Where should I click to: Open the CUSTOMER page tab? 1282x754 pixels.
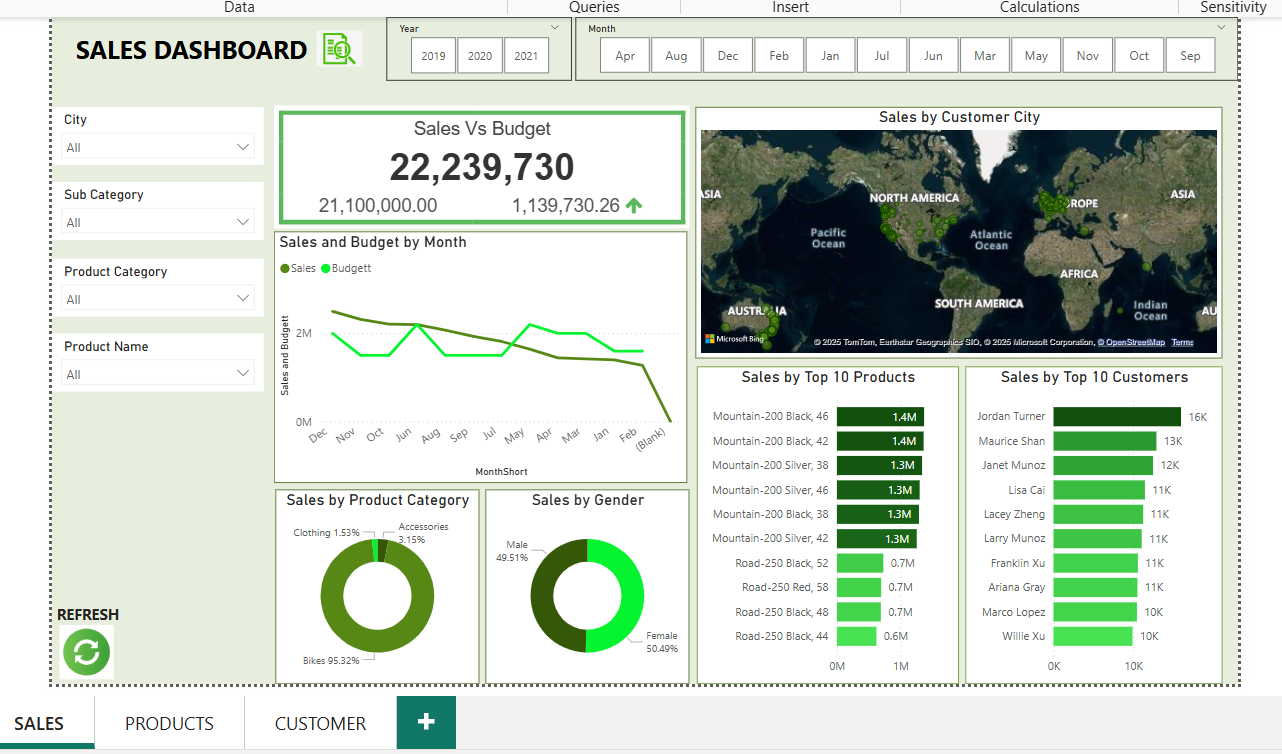point(320,723)
